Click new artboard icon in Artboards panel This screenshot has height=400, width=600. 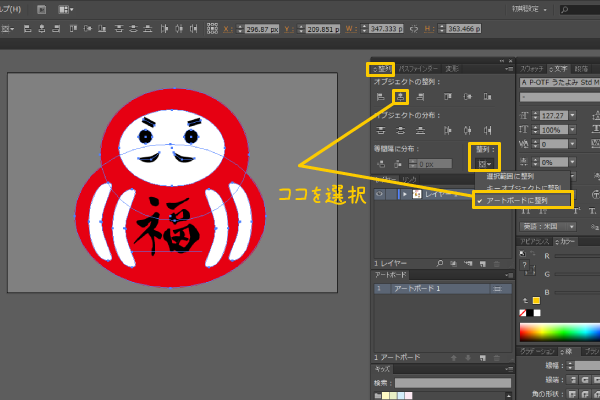(485, 357)
